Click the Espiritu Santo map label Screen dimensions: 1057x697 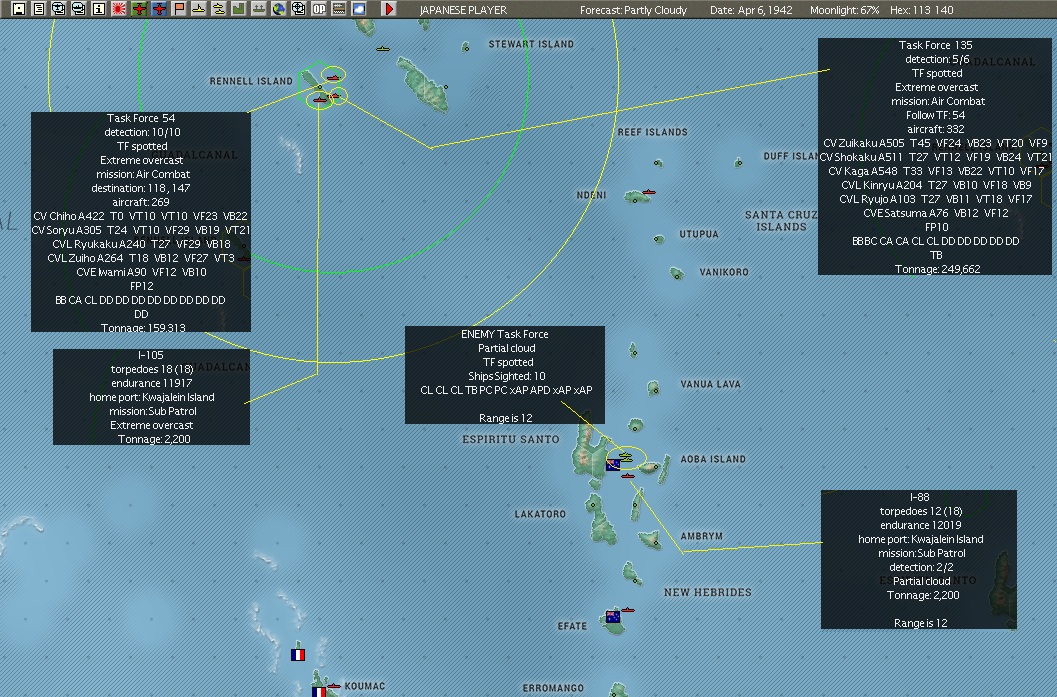point(510,440)
